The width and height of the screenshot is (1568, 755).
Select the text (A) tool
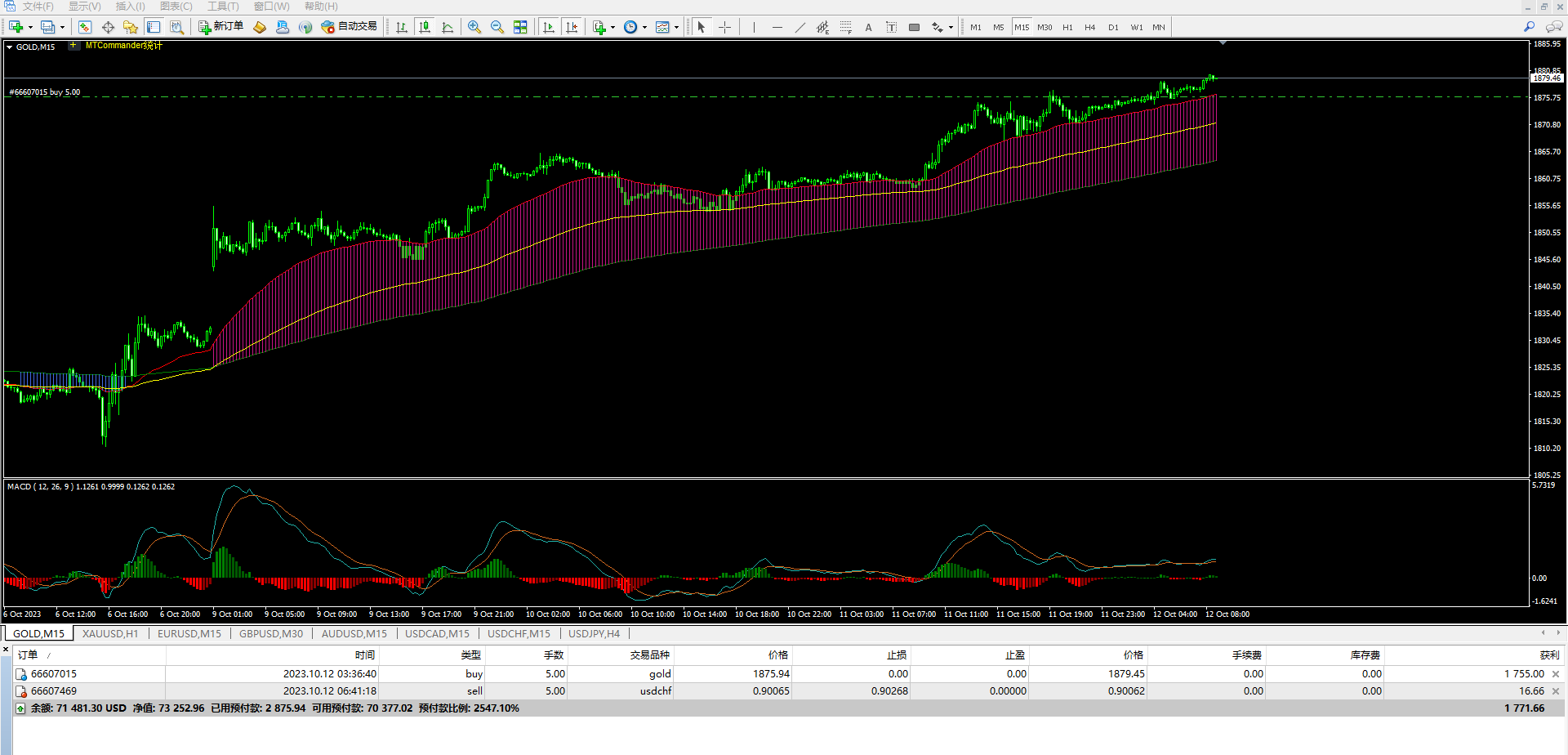coord(868,27)
